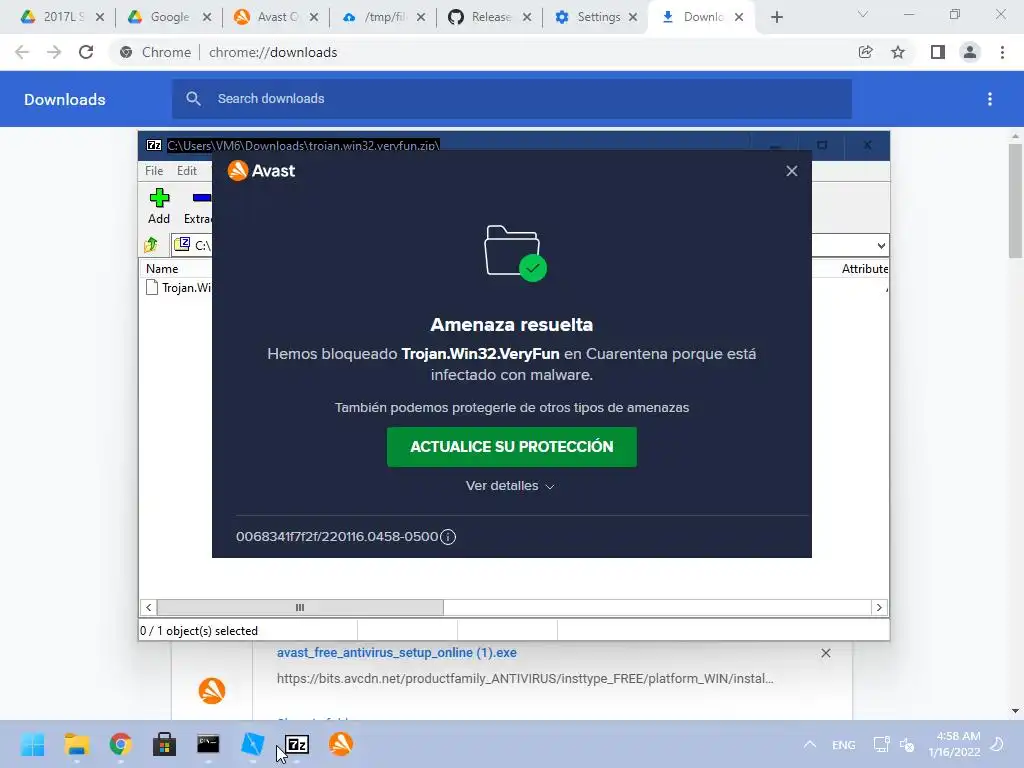Open the Chrome profile avatar
1024x768 pixels.
pos(970,52)
